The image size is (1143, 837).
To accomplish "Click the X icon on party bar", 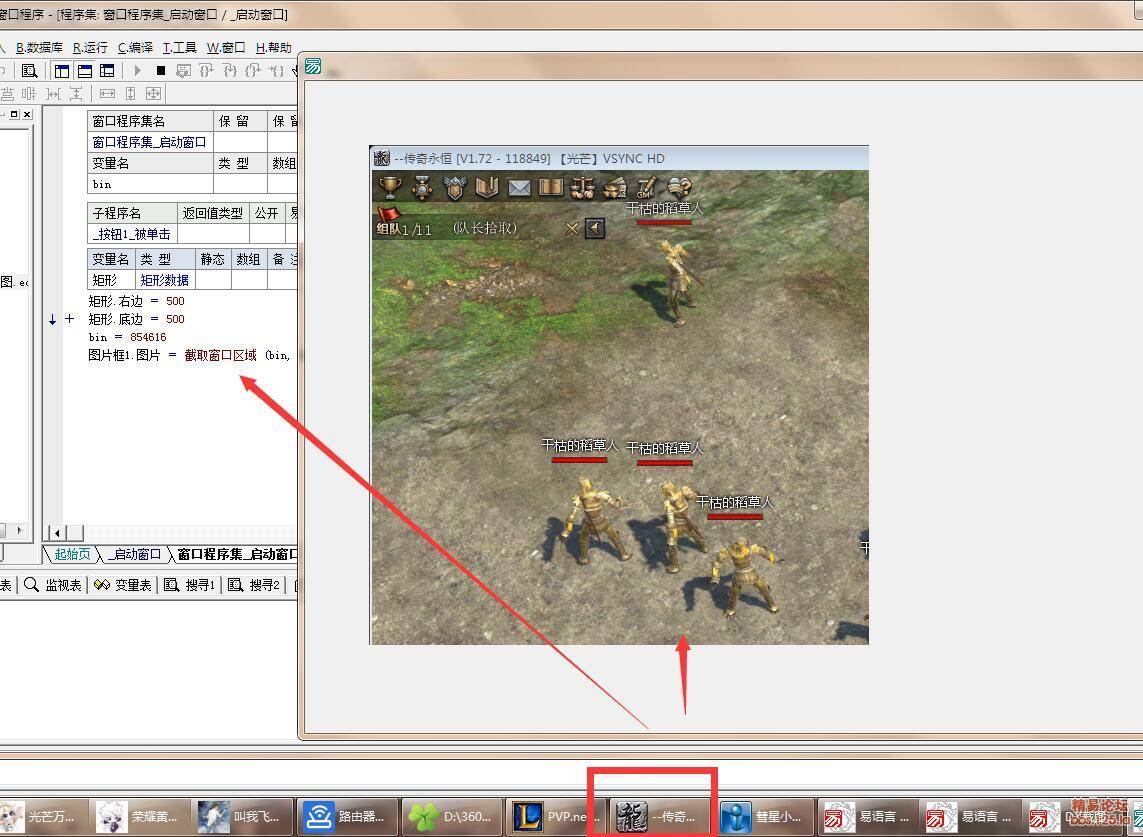I will 572,229.
